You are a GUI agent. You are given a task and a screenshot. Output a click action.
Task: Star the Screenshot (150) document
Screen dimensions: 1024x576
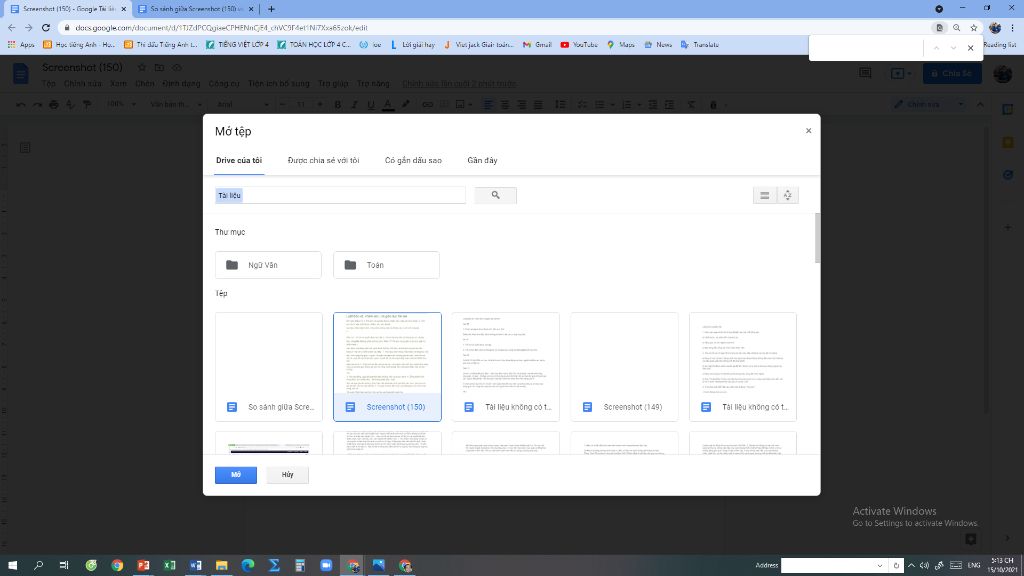point(142,67)
